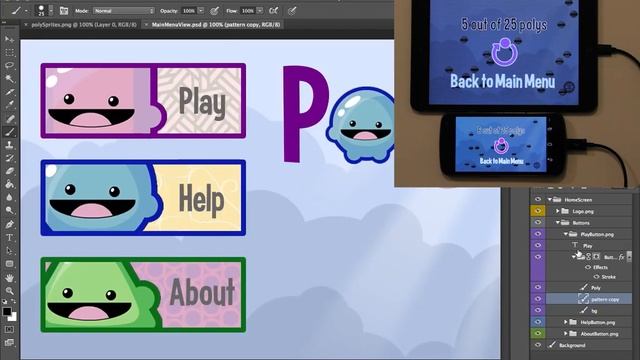Screen dimensions: 640x360
Task: Select the Move tool
Action: (x=9, y=39)
